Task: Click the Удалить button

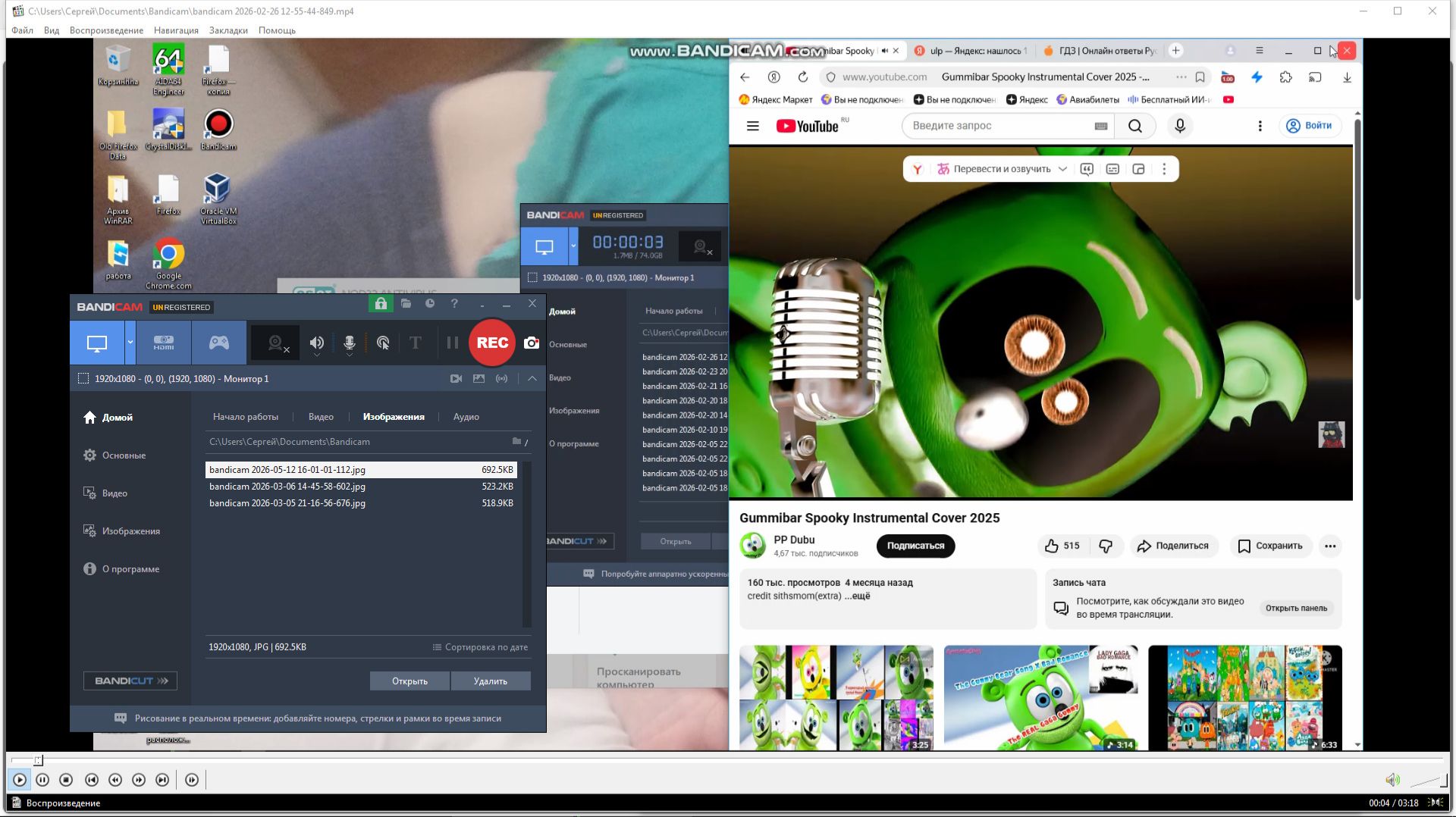Action: tap(491, 681)
